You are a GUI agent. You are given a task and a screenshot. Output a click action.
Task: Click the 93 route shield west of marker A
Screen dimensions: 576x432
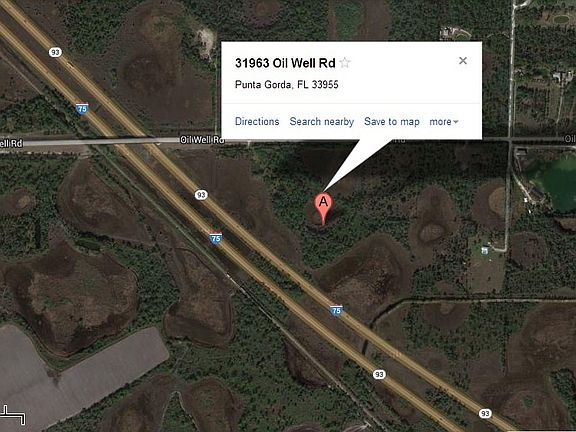pos(201,195)
